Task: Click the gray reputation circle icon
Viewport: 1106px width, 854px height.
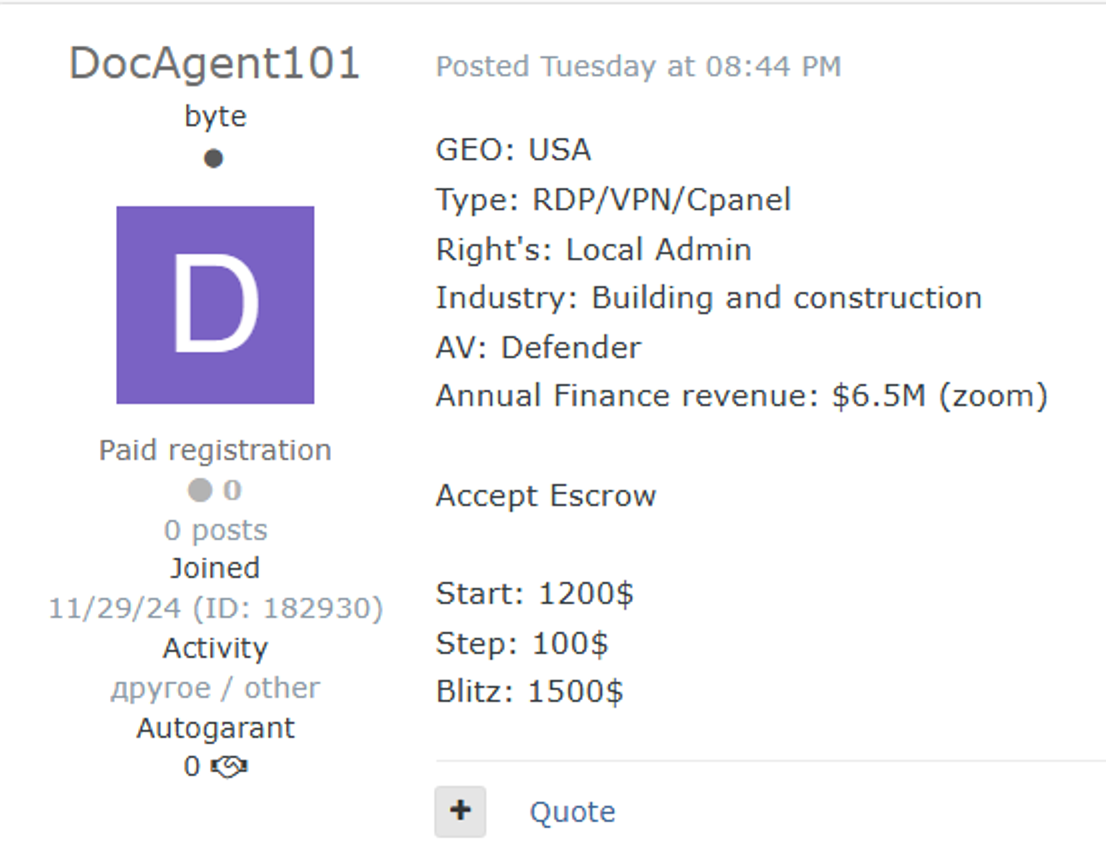Action: [x=200, y=490]
